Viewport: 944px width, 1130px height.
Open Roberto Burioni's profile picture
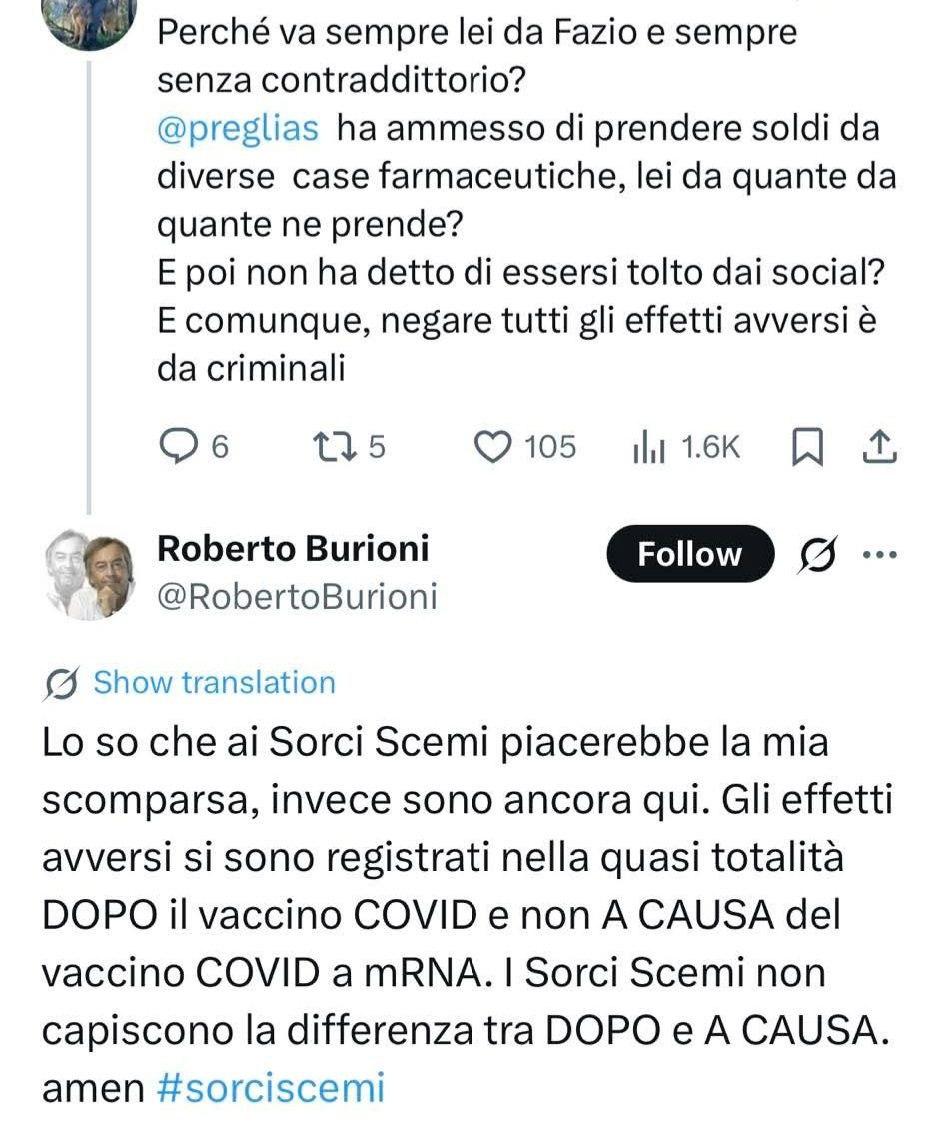[x=91, y=573]
